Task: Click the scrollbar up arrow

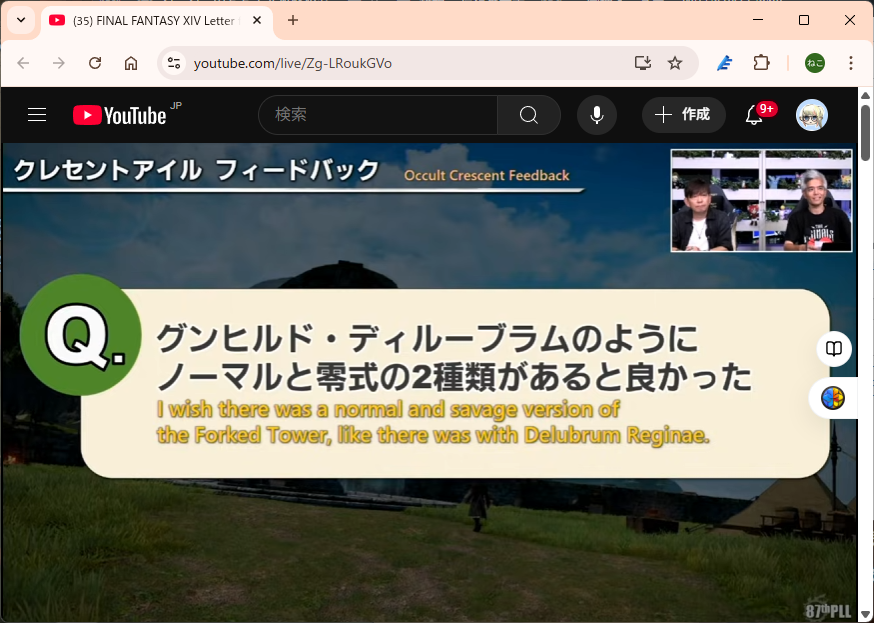Action: pyautogui.click(x=865, y=95)
